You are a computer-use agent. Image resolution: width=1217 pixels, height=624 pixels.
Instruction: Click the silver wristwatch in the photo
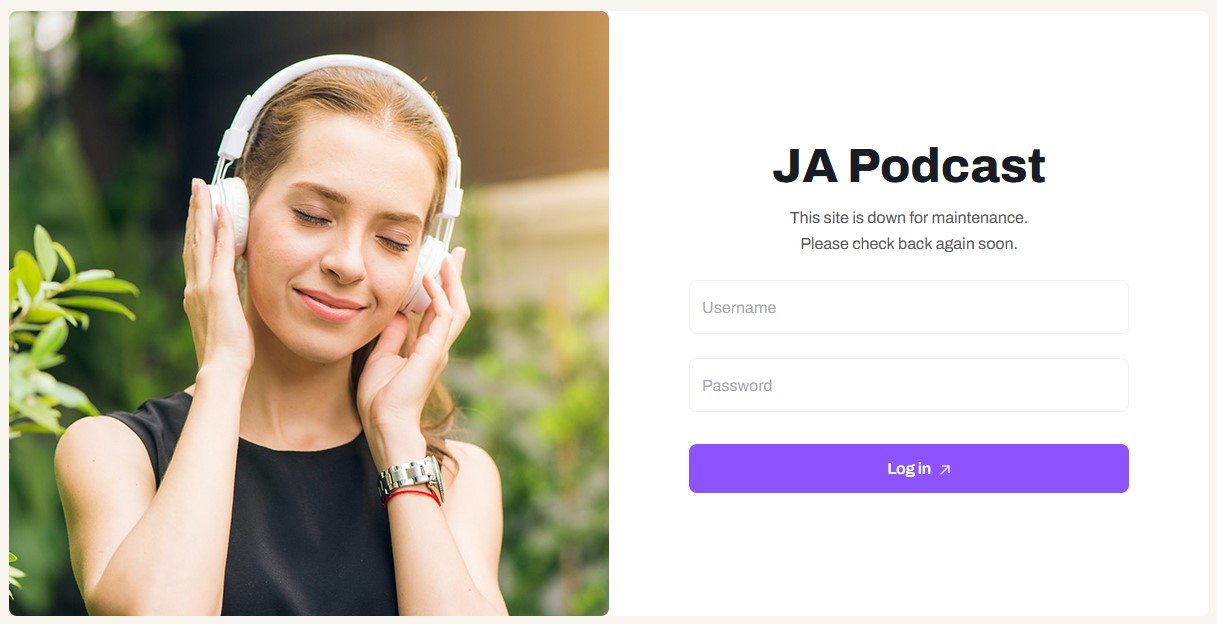[410, 478]
